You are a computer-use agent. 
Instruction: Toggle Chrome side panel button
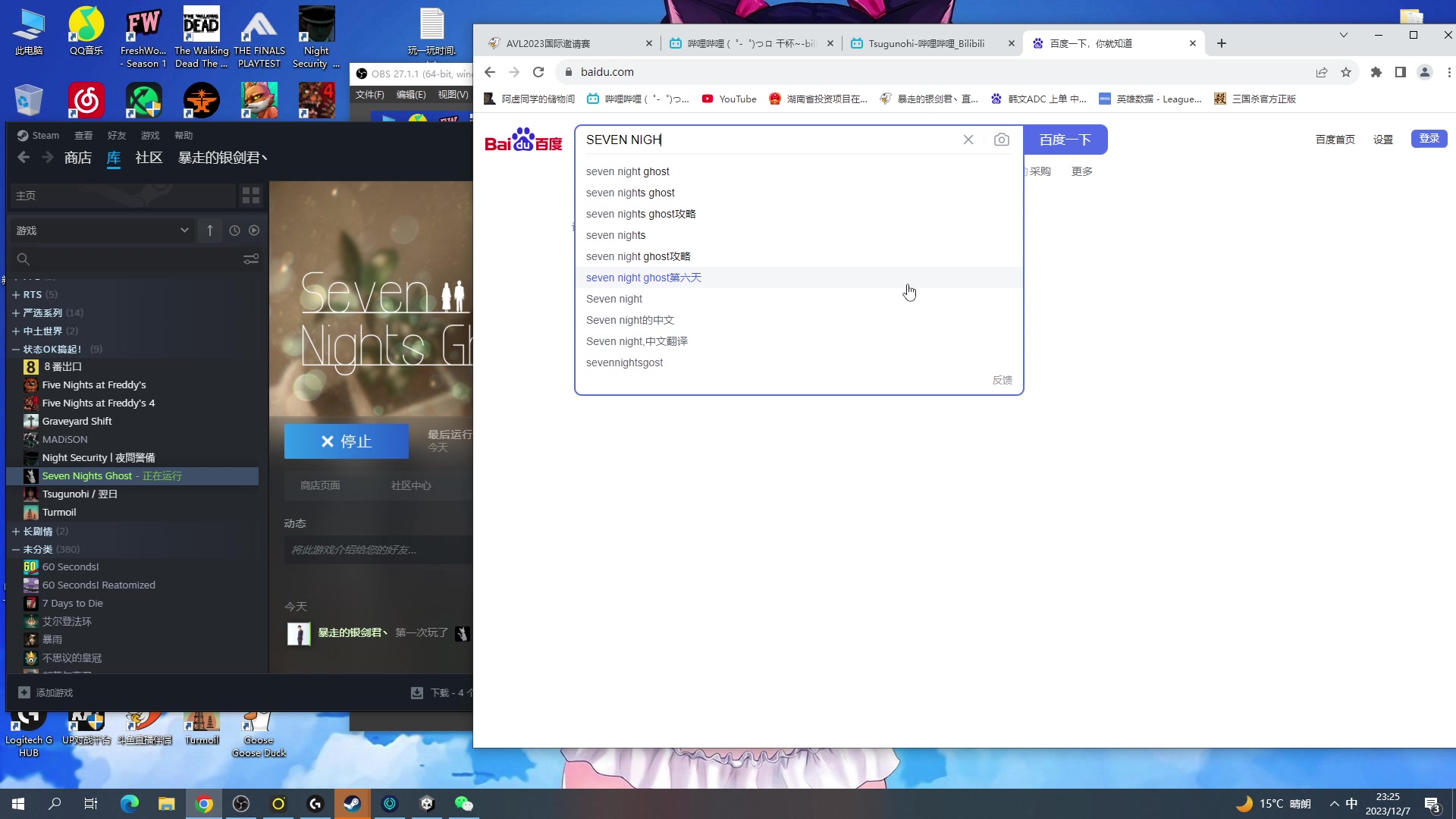(x=1400, y=72)
